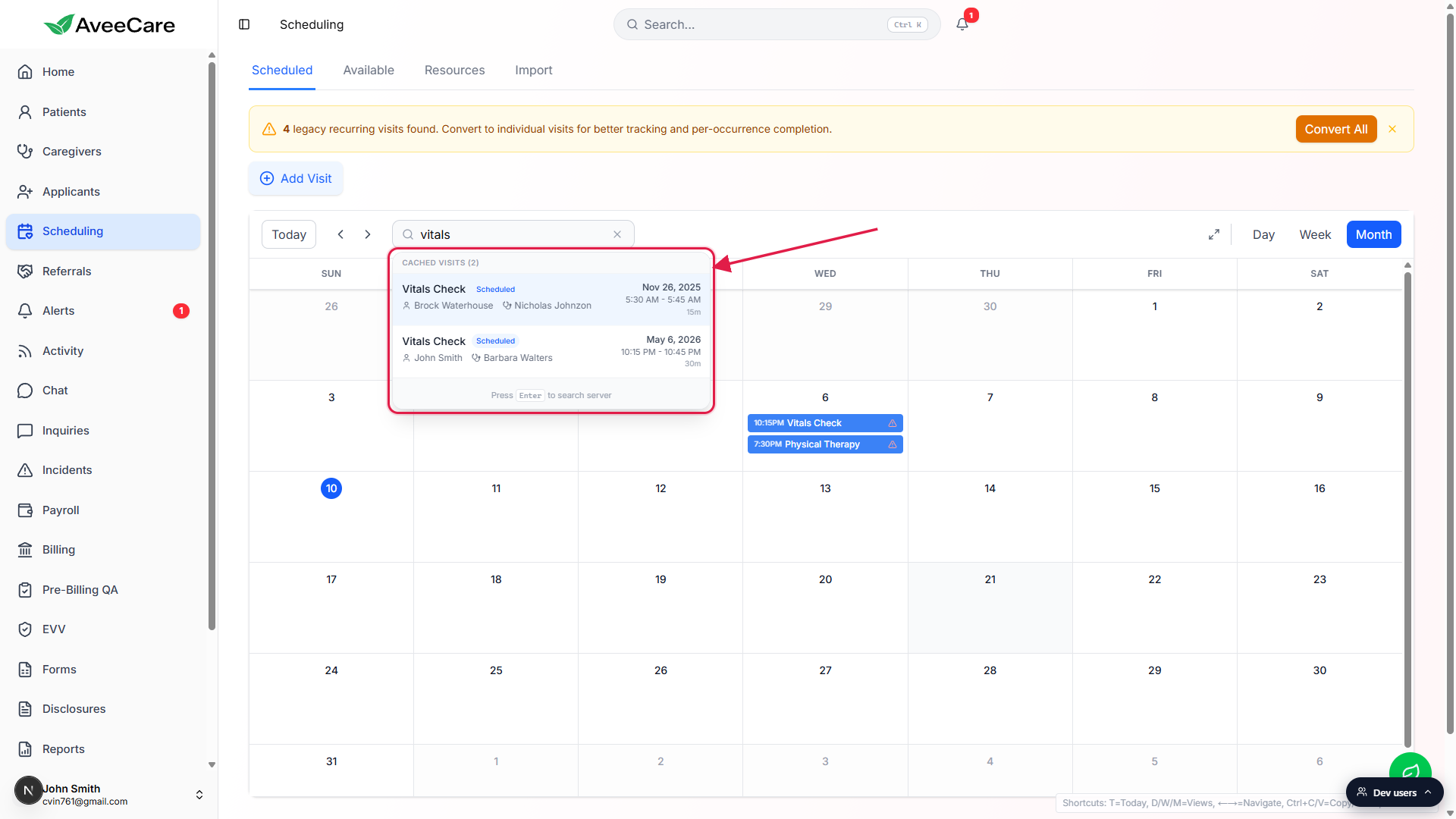Go to previous month with left chevron

pyautogui.click(x=340, y=234)
